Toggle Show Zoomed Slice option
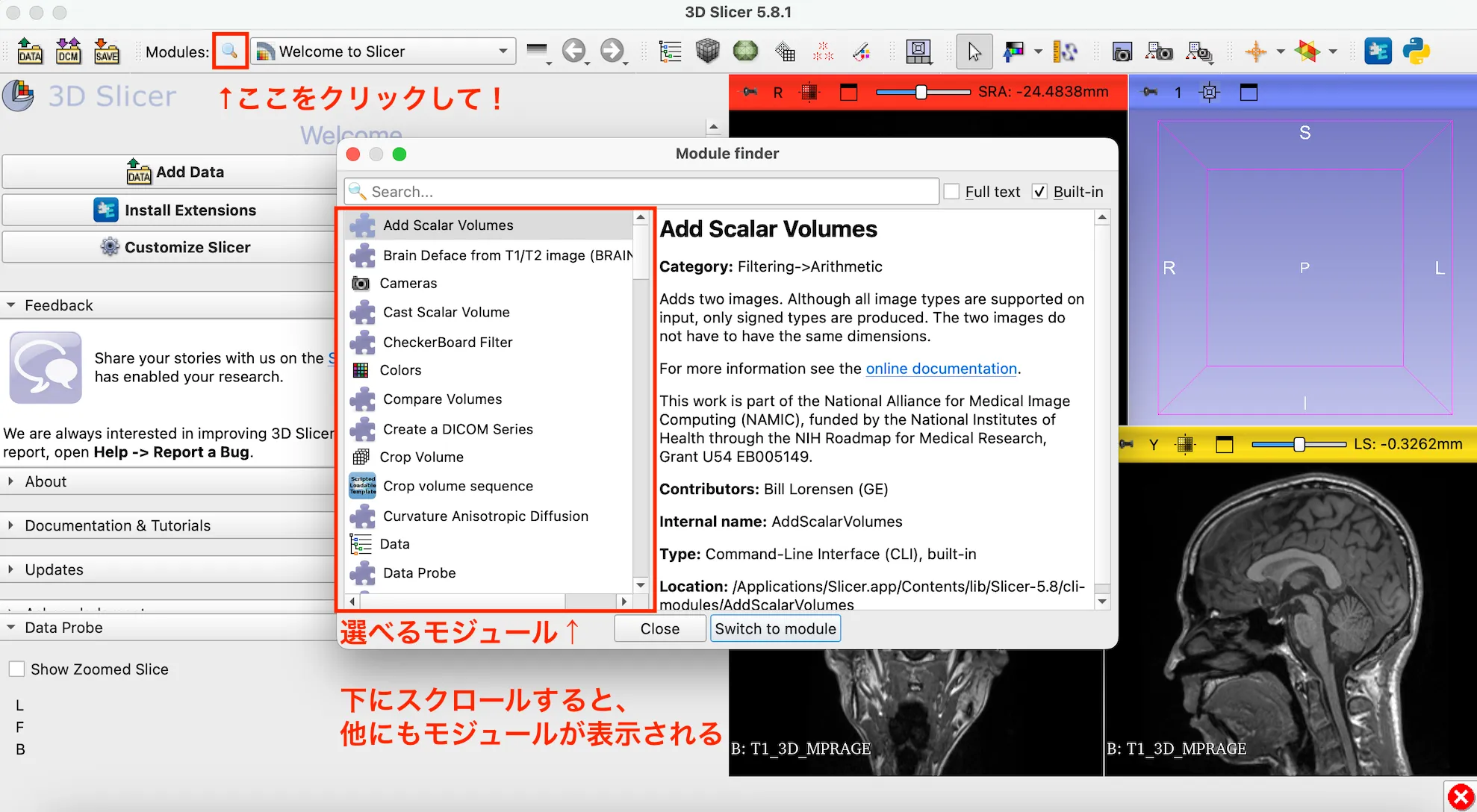The height and width of the screenshot is (812, 1477). [x=17, y=669]
